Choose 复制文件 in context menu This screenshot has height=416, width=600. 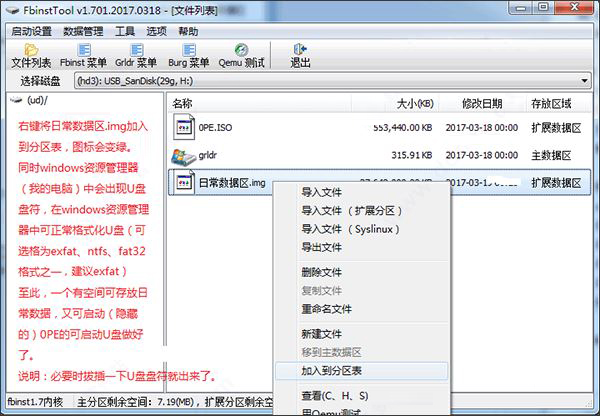click(x=362, y=291)
